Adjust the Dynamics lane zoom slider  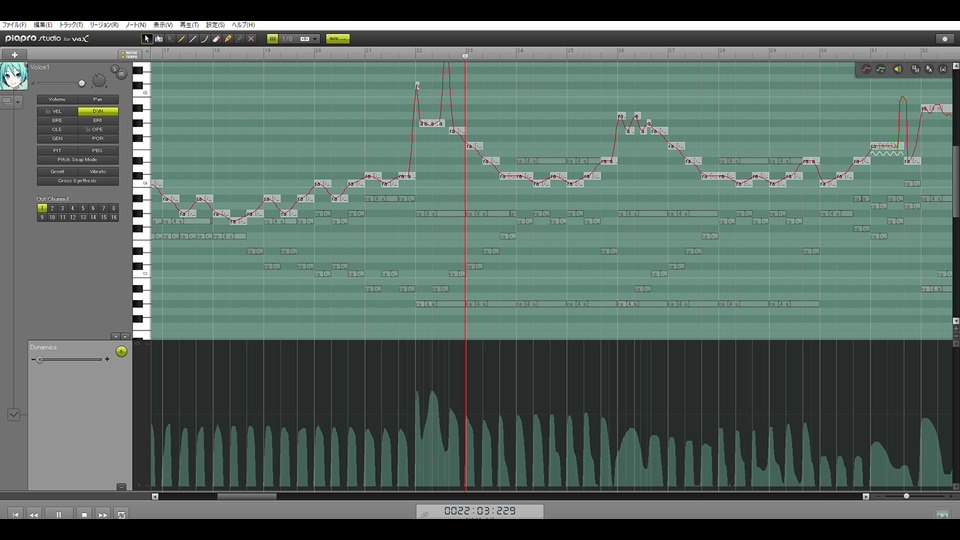click(x=40, y=359)
